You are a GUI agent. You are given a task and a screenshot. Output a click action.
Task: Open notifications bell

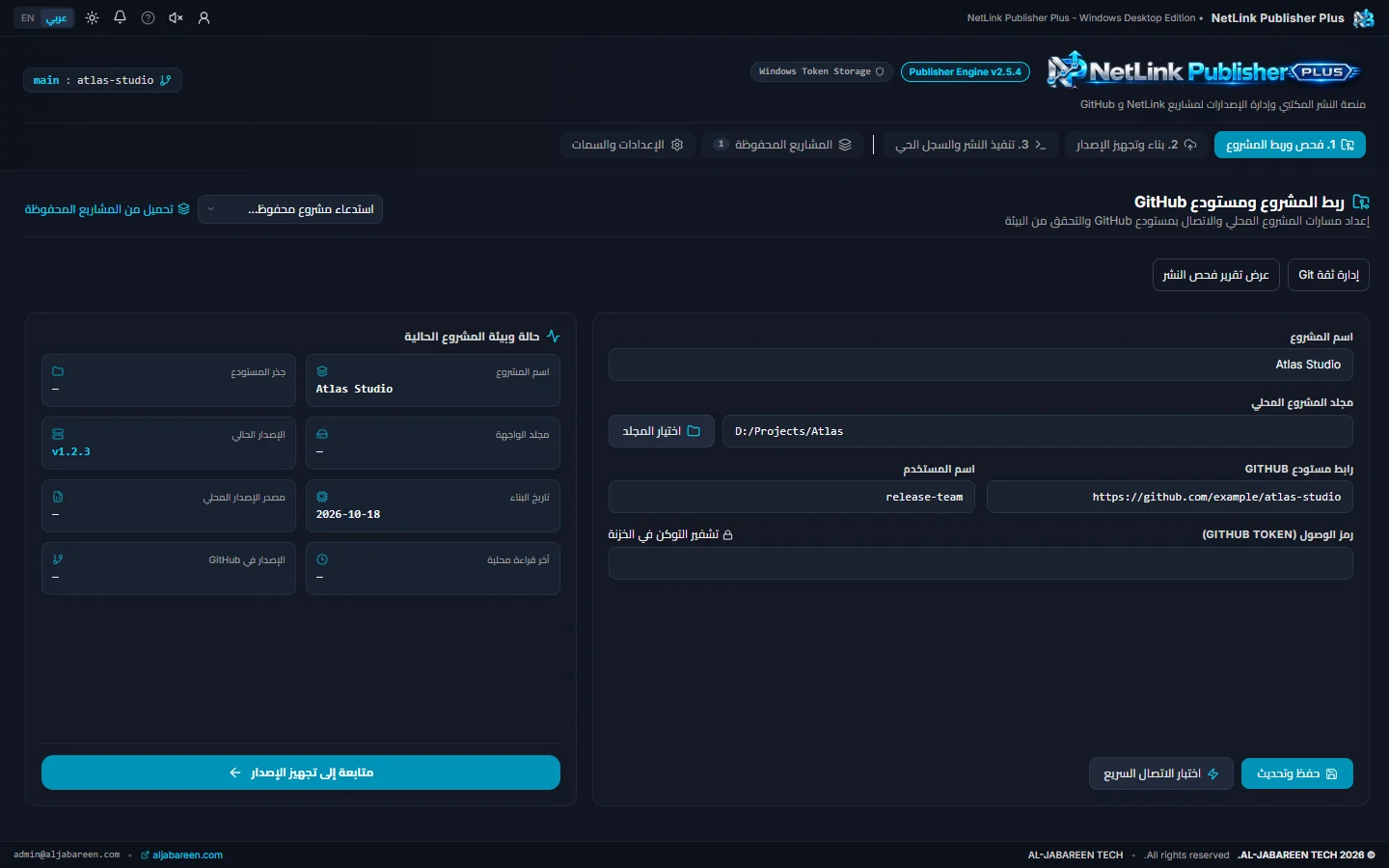pos(120,17)
